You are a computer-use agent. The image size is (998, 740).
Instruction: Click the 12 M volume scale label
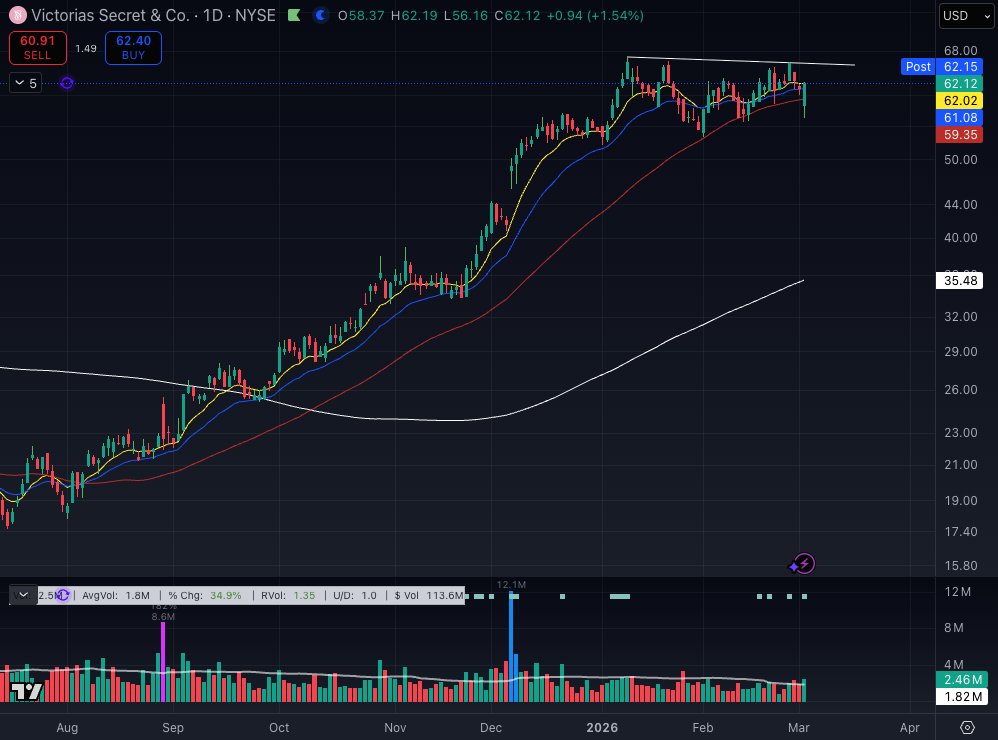[957, 592]
